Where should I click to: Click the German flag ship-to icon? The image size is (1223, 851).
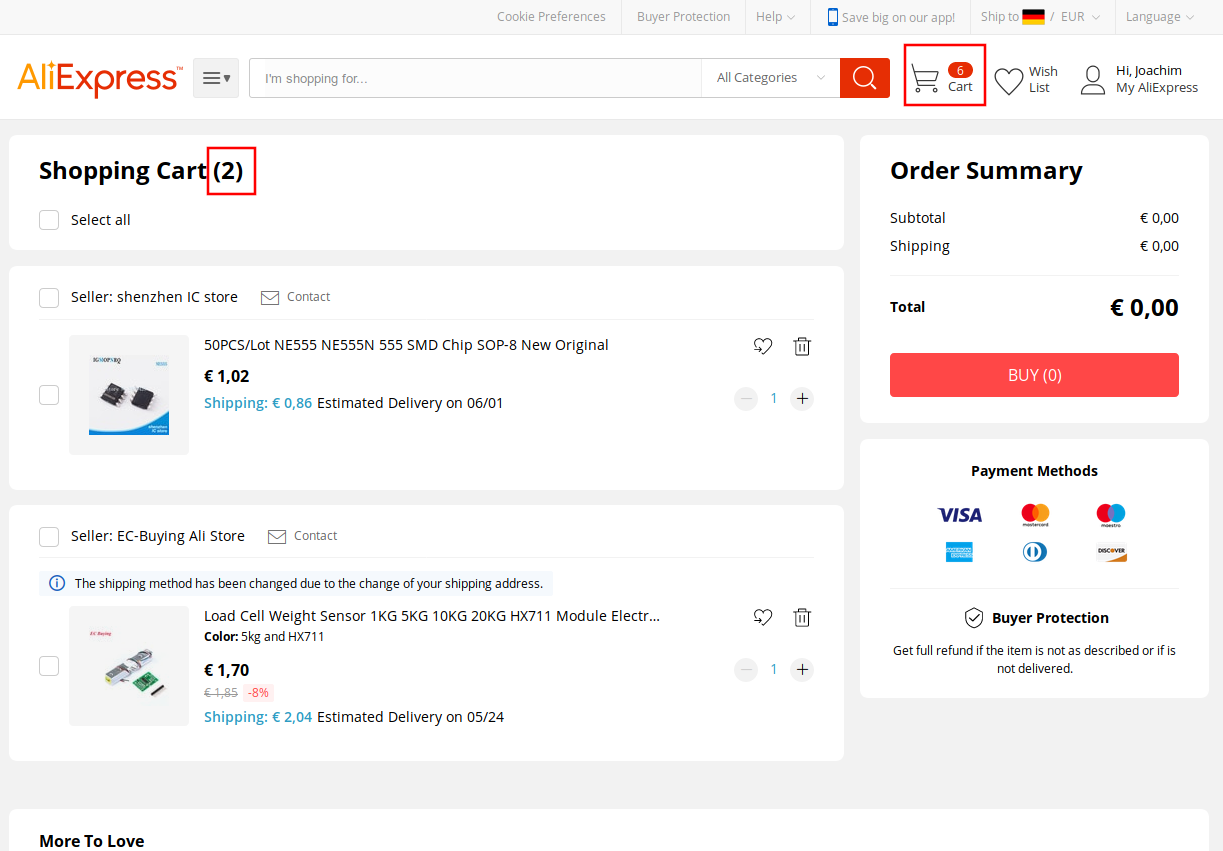pyautogui.click(x=1033, y=17)
